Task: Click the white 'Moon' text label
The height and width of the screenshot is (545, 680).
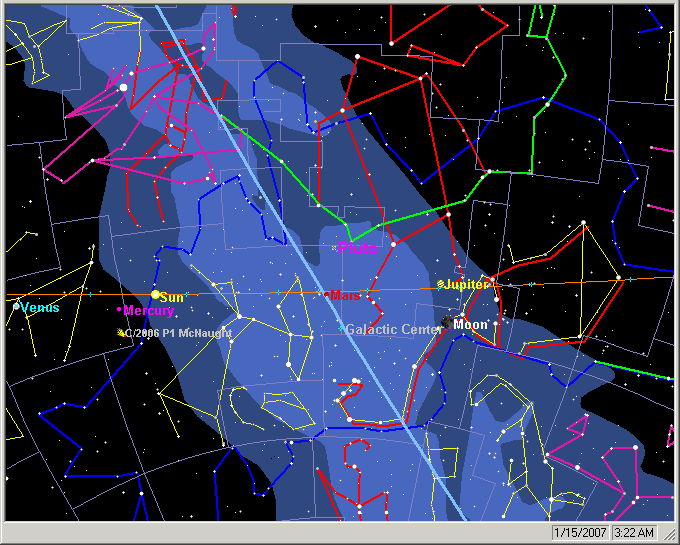Action: coord(470,325)
